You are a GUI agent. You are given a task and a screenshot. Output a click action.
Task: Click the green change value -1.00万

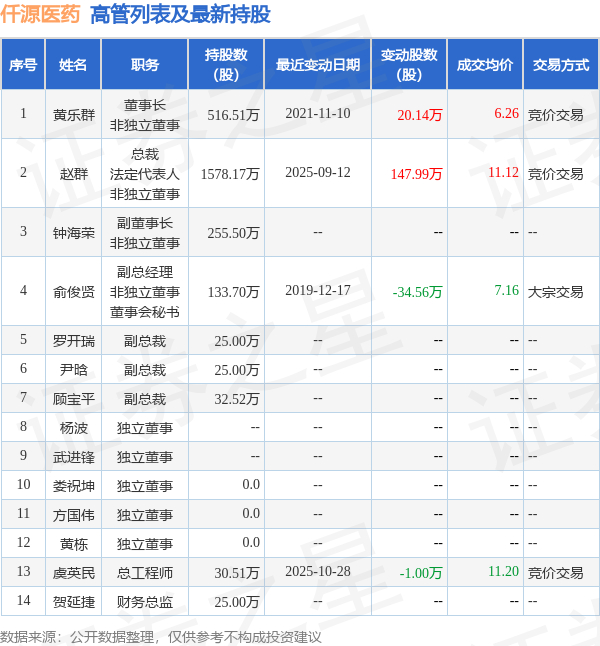point(421,573)
